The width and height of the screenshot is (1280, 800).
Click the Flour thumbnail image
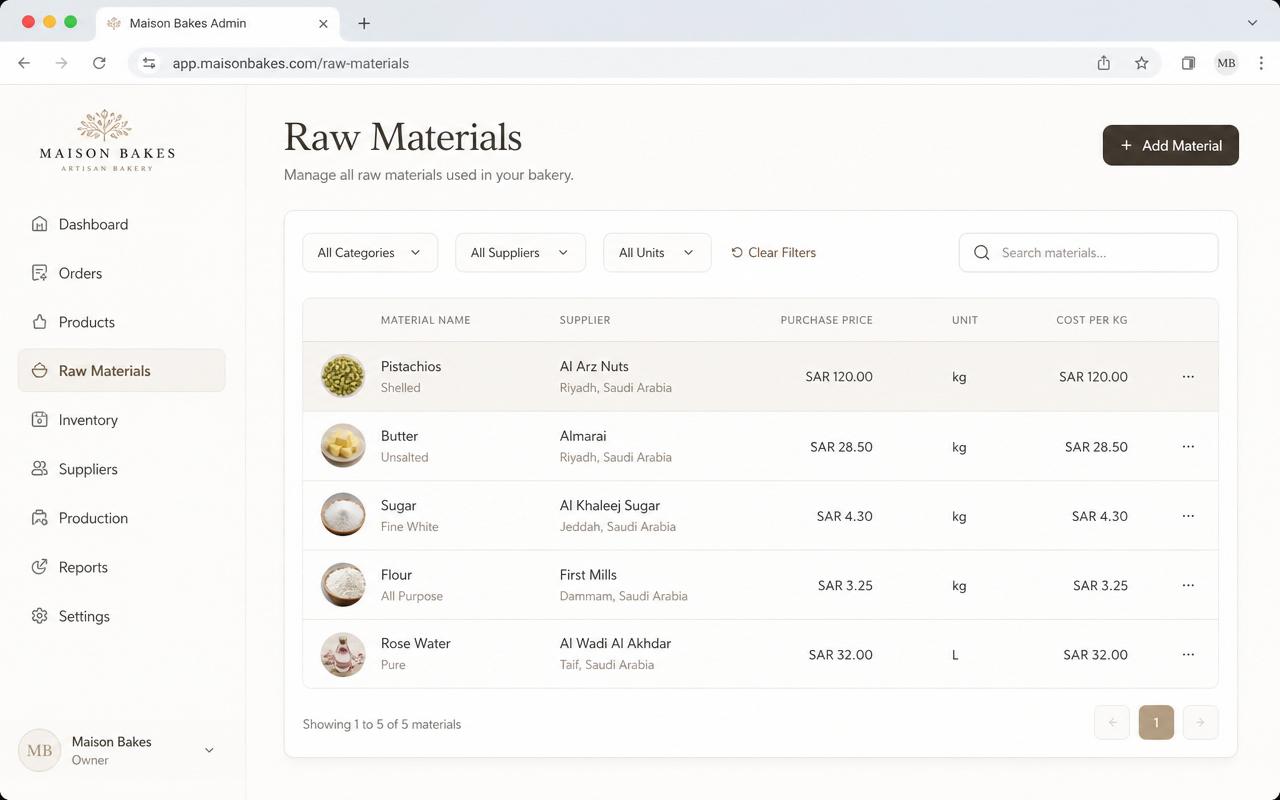click(x=343, y=584)
